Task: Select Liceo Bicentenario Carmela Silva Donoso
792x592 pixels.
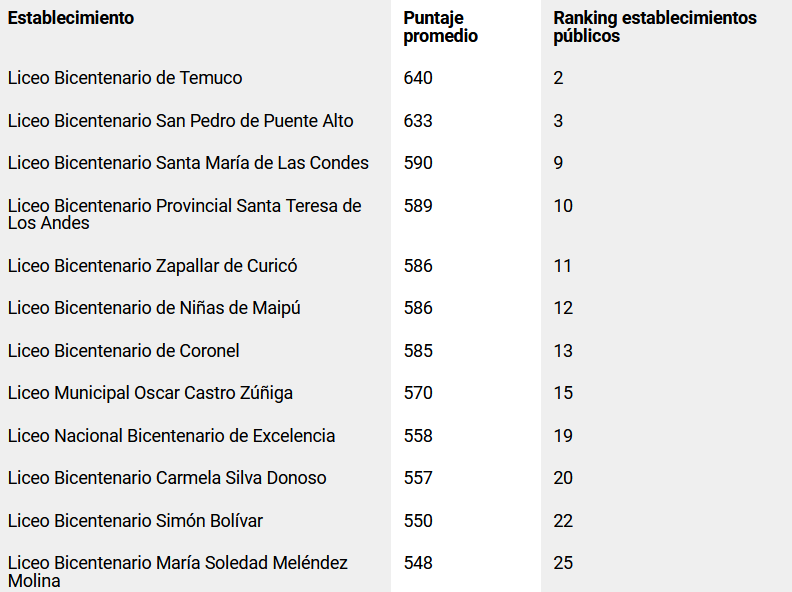Action: [167, 478]
